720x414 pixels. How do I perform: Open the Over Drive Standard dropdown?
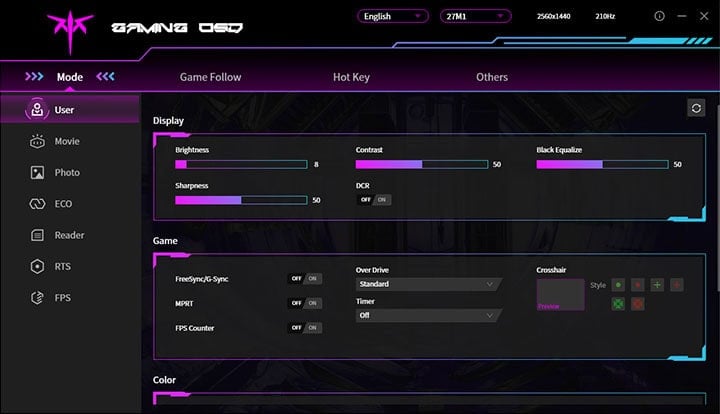pyautogui.click(x=427, y=284)
